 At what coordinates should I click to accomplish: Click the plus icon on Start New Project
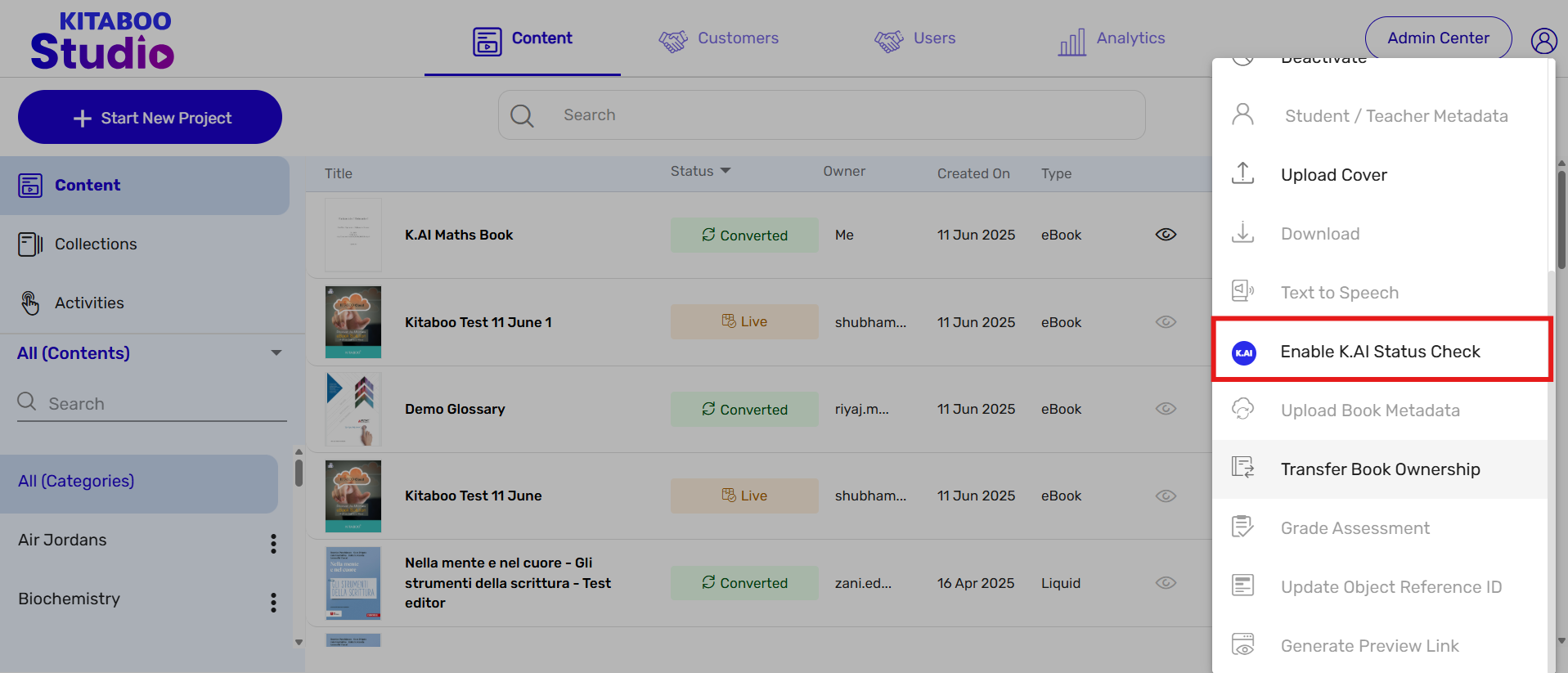point(82,119)
